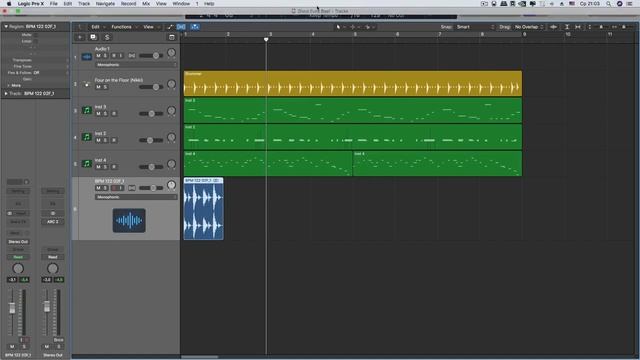Open the Track menu
This screenshot has width=640, height=360.
pyautogui.click(x=84, y=4)
